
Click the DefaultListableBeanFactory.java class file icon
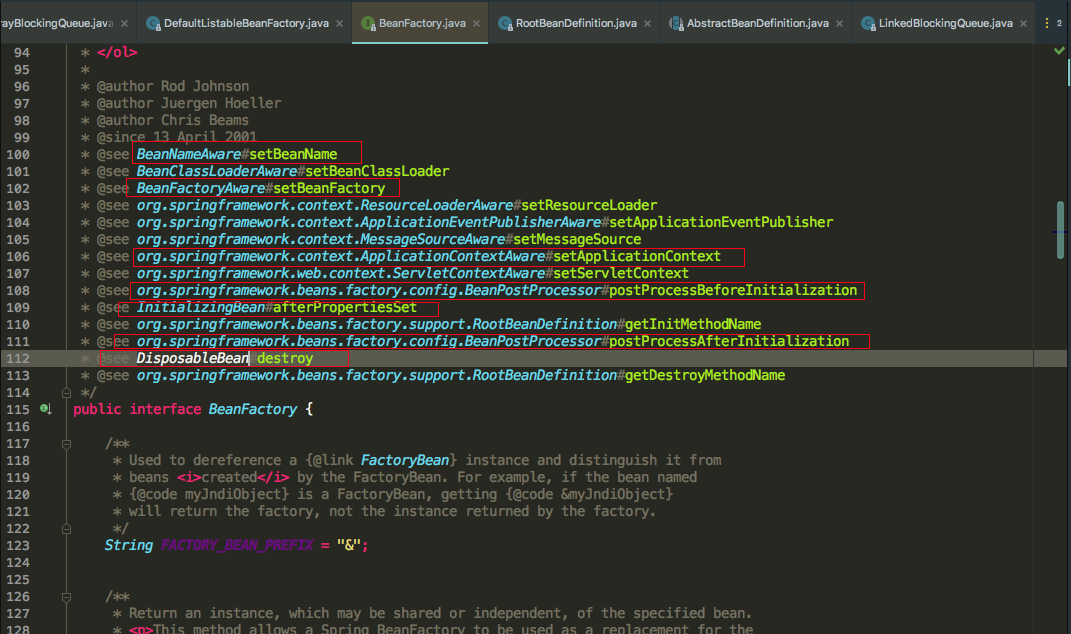(x=154, y=23)
